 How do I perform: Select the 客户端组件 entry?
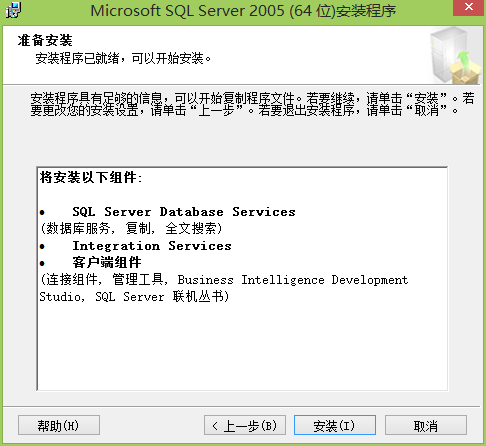107,262
